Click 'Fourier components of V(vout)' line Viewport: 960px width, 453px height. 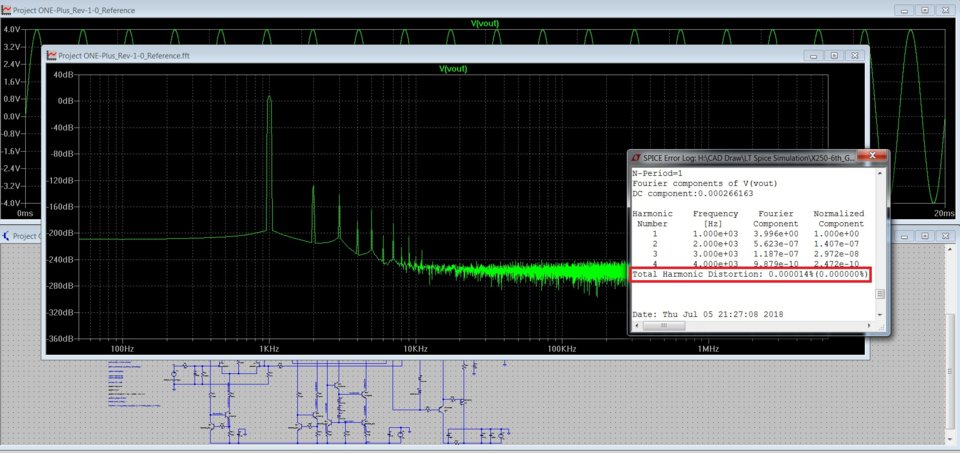coord(705,183)
